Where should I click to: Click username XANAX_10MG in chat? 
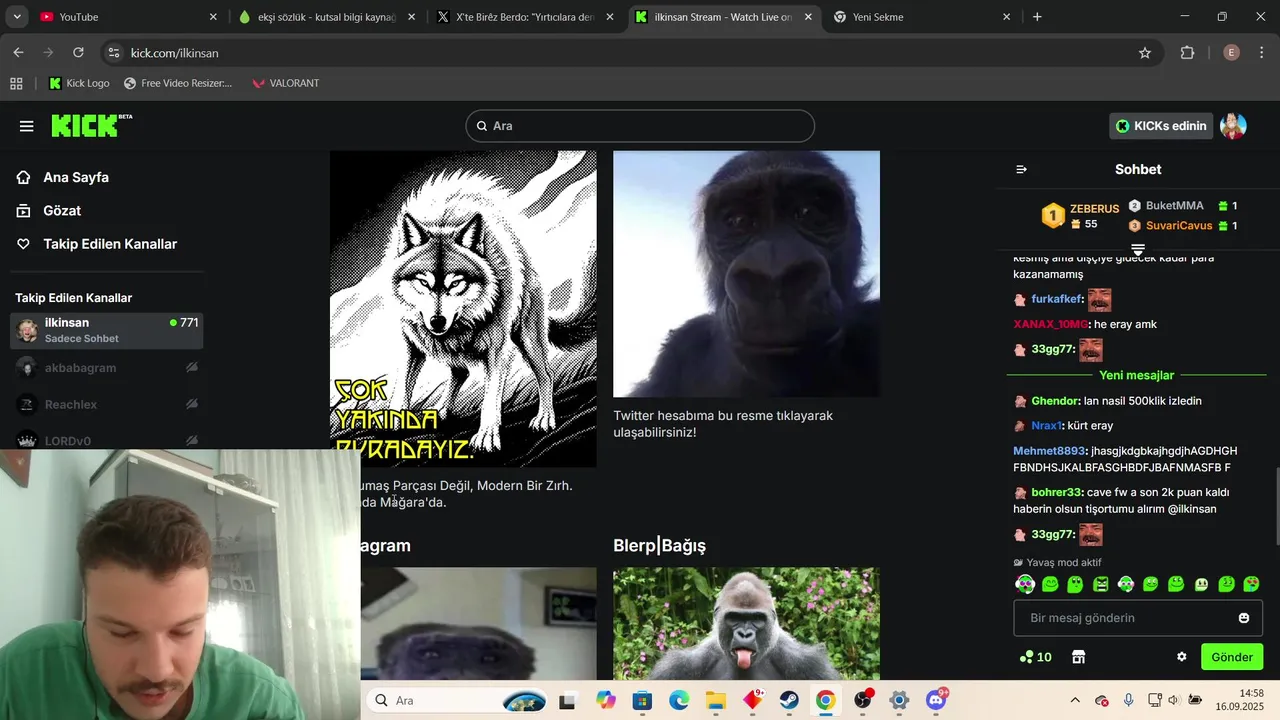pos(1050,324)
